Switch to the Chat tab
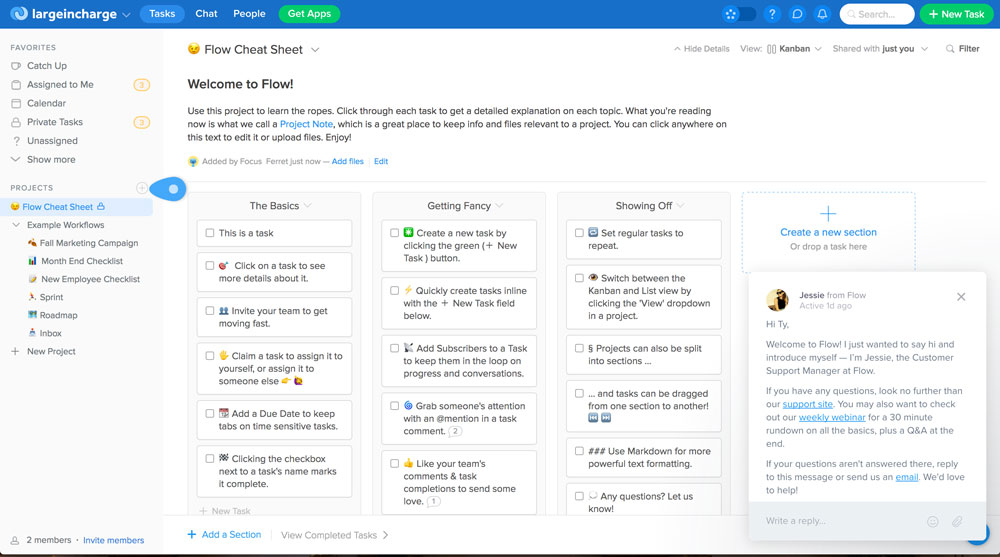The width and height of the screenshot is (1000, 557). click(x=206, y=14)
